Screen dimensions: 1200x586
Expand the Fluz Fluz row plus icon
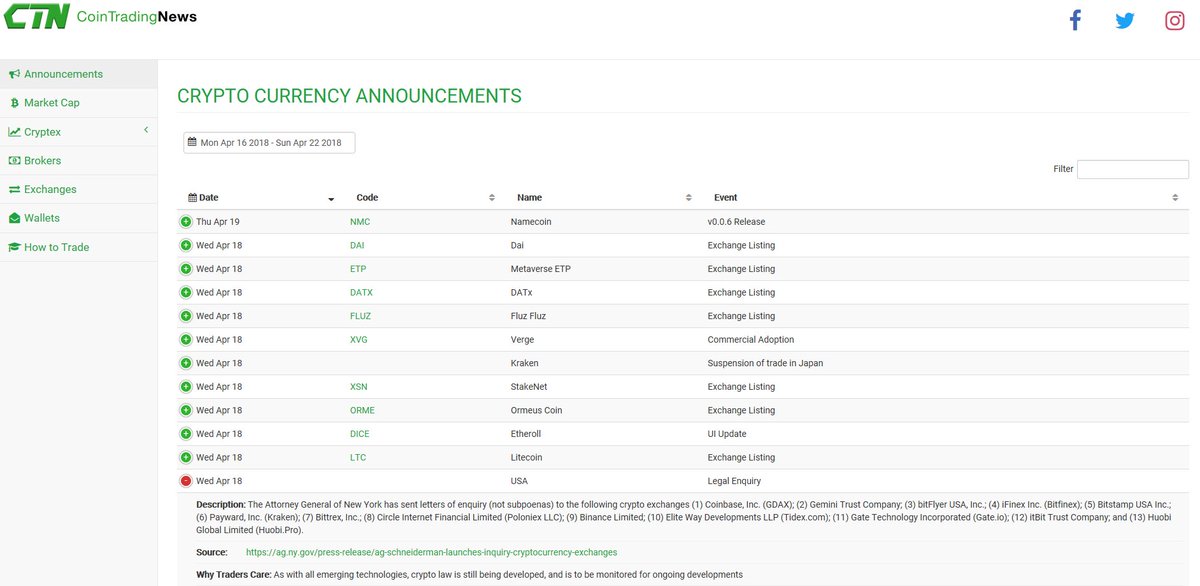pos(186,316)
